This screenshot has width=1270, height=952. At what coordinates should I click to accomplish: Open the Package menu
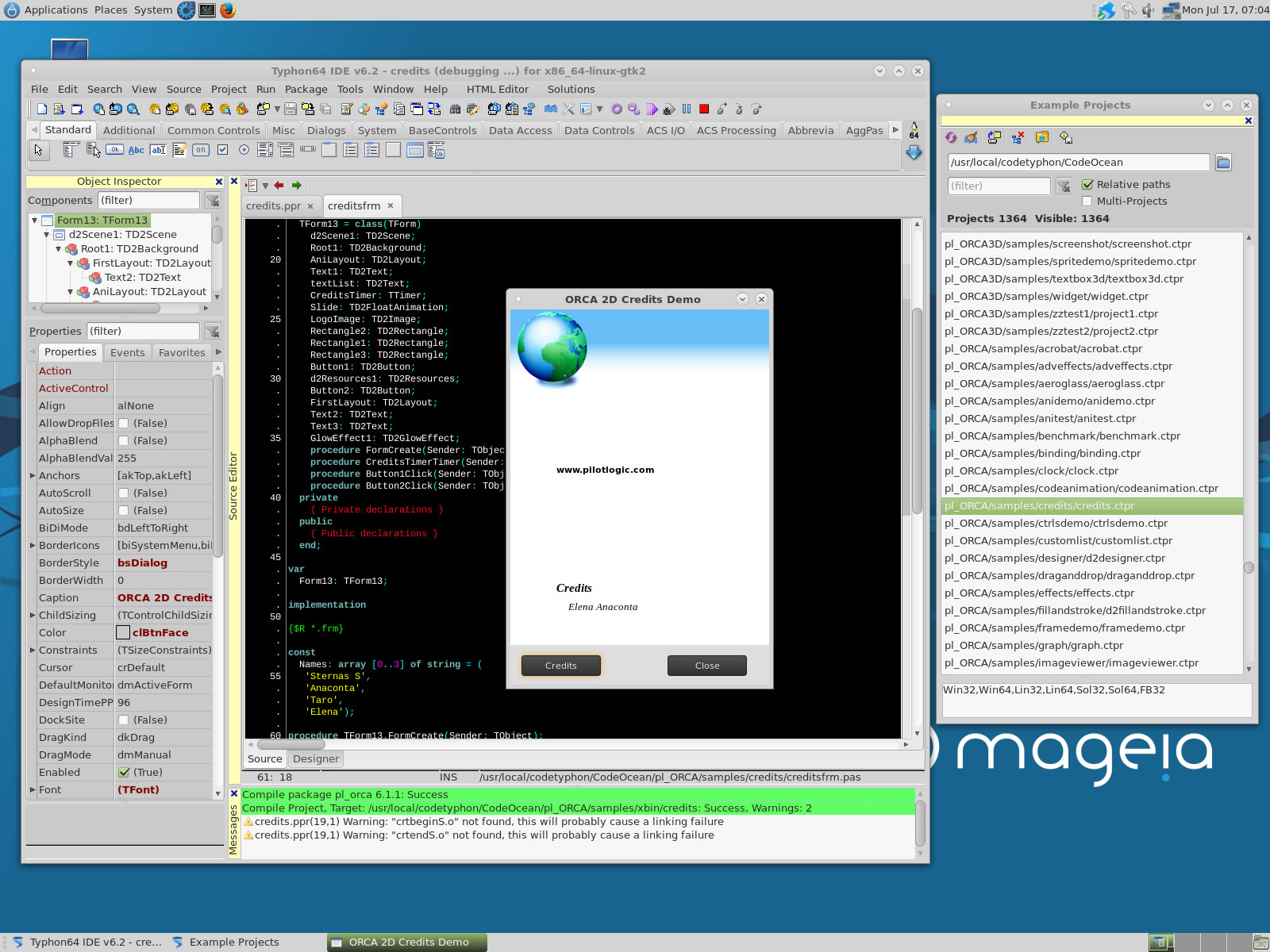pos(306,90)
